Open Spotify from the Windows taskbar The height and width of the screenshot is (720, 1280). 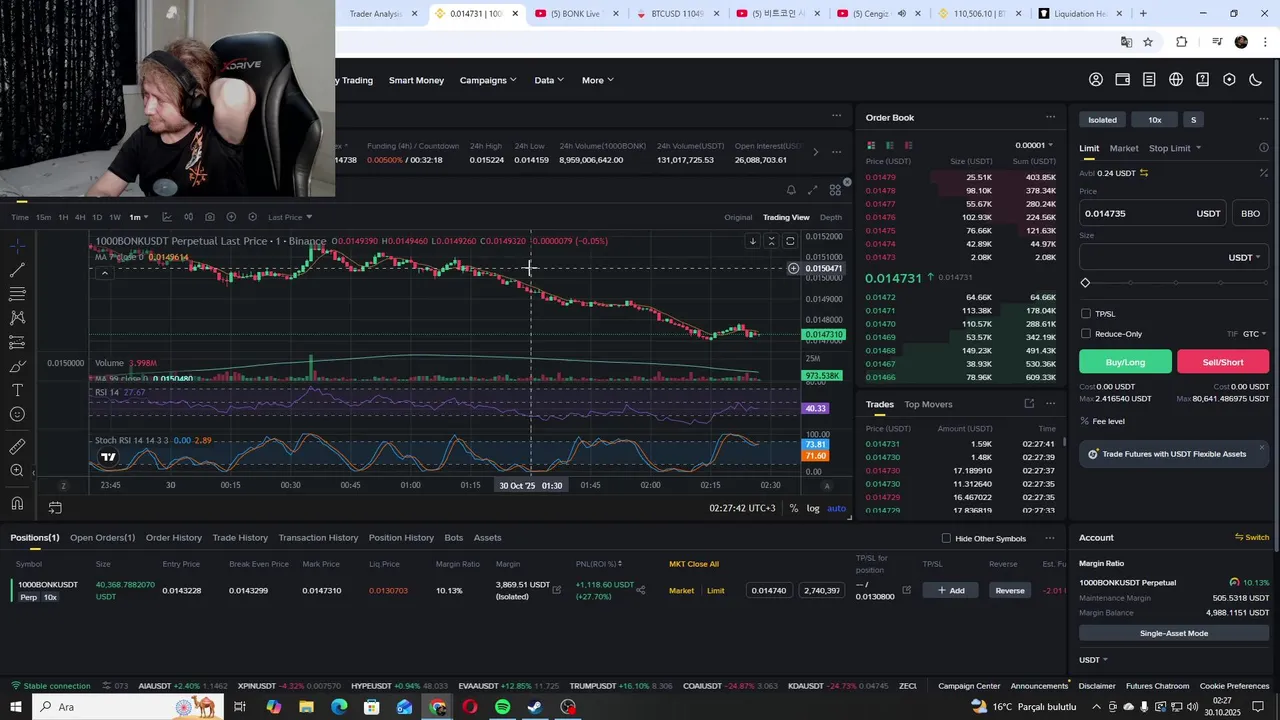point(502,707)
